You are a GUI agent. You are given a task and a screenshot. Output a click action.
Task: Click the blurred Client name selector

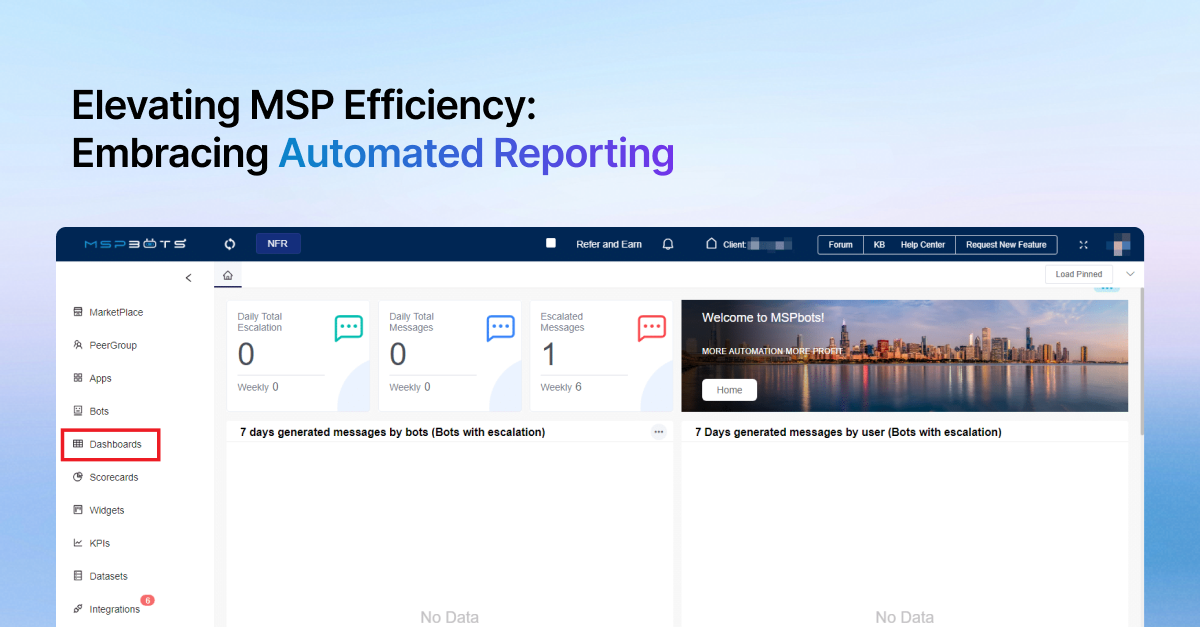coord(771,244)
